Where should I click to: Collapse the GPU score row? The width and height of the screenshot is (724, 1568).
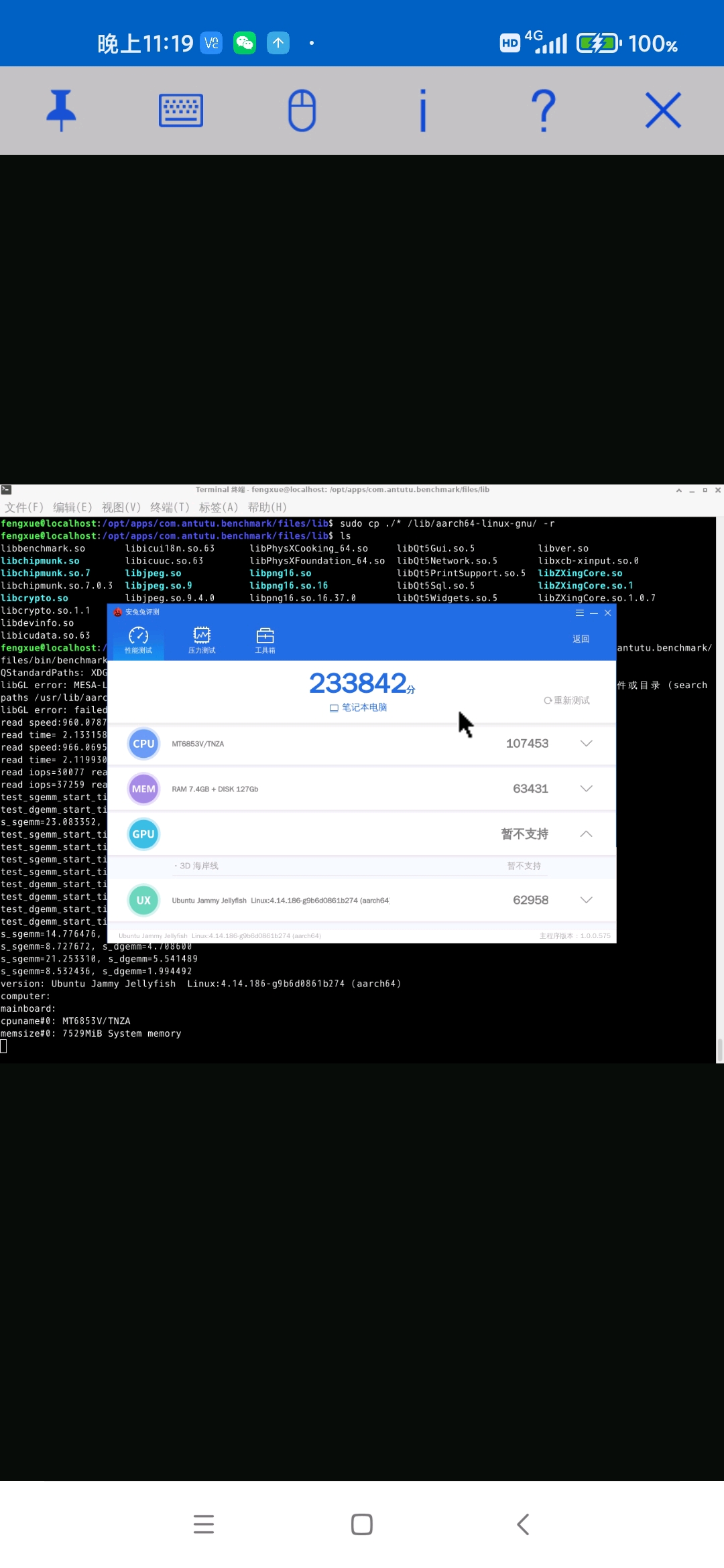point(586,834)
